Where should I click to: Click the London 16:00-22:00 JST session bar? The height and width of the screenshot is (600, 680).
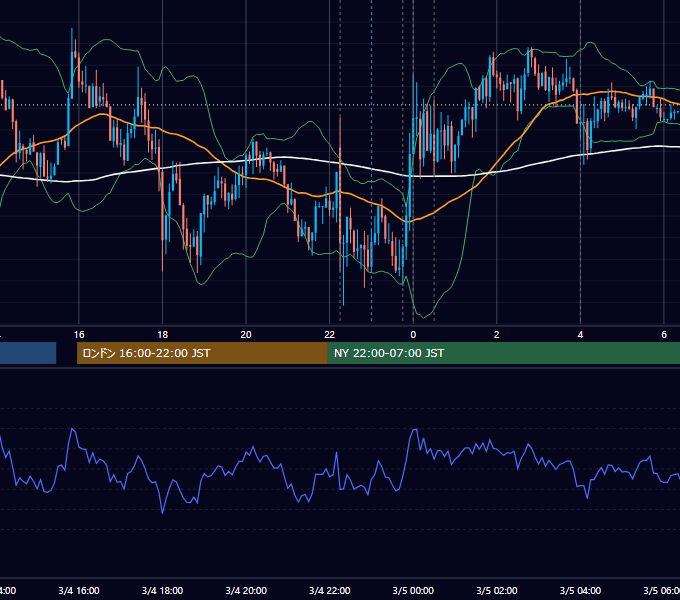(x=202, y=353)
